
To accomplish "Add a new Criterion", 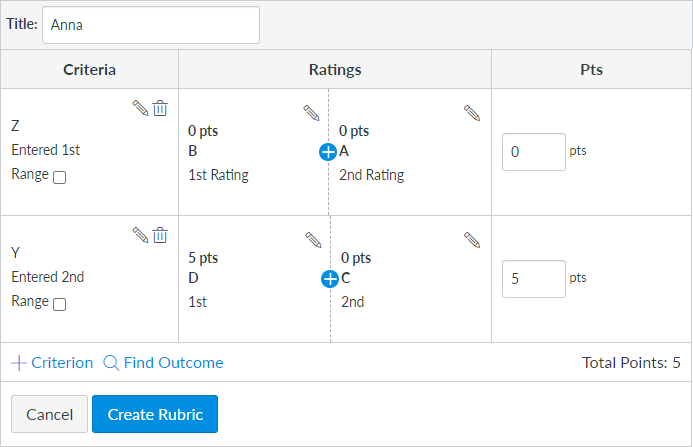I will (x=52, y=363).
